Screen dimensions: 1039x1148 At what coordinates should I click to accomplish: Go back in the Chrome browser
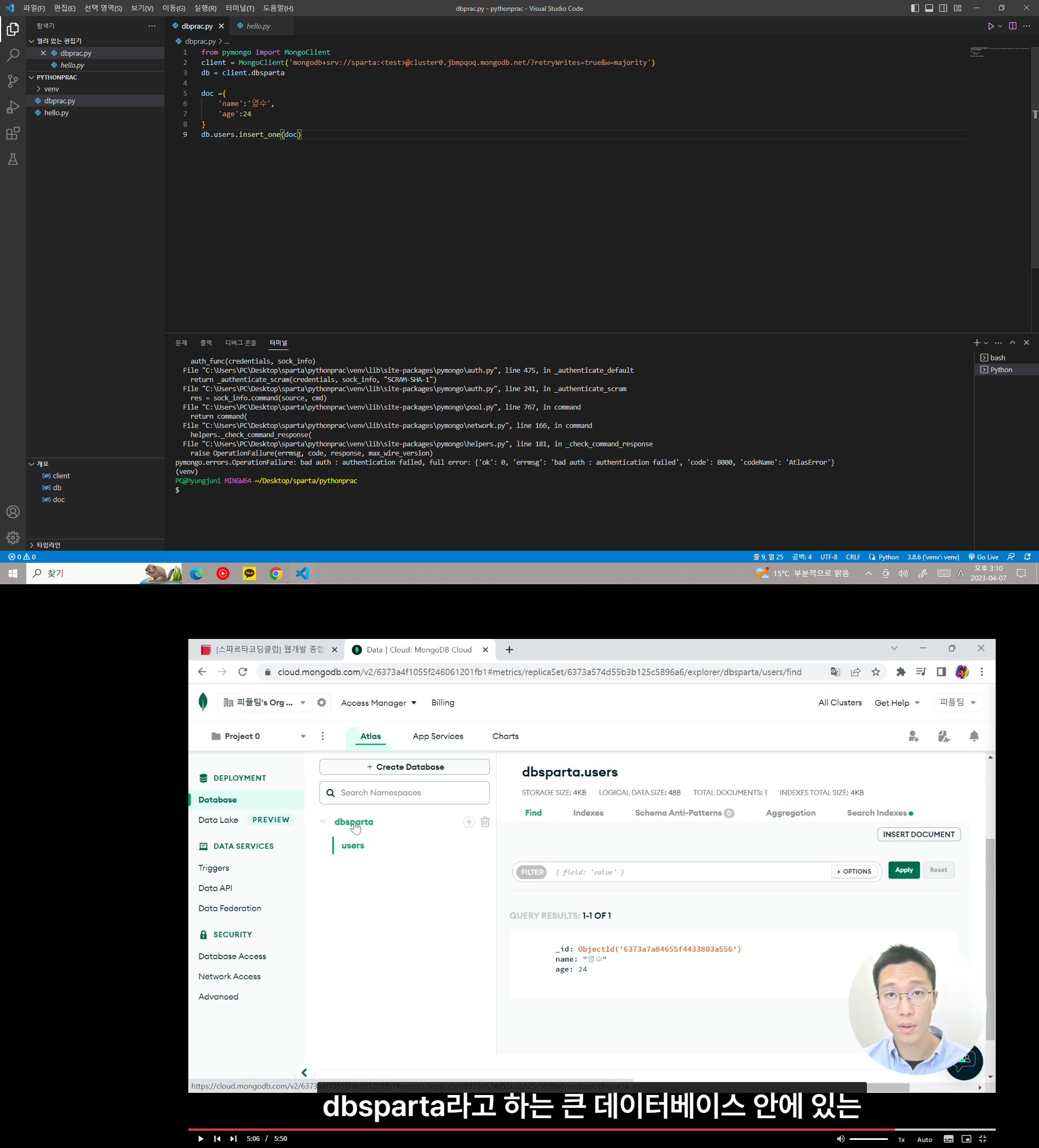[x=202, y=672]
